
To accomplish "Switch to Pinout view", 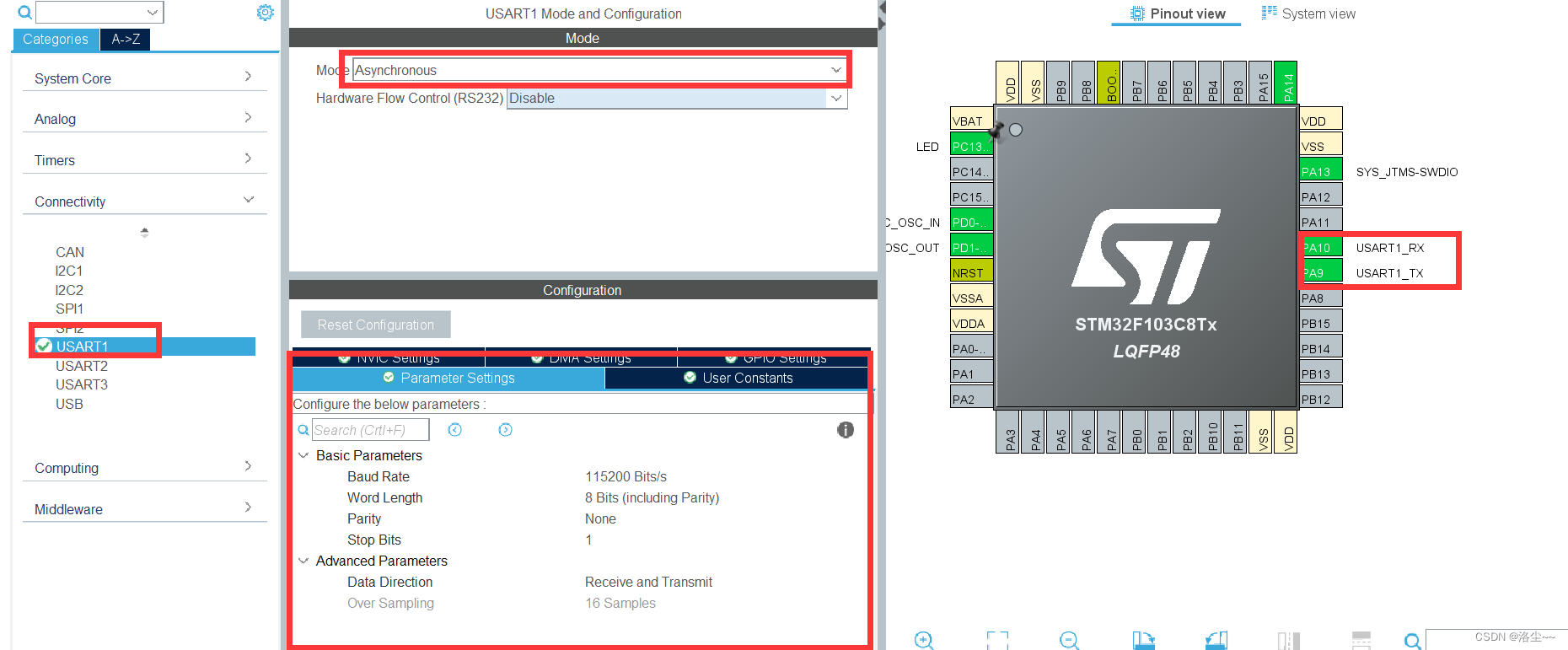I will [x=1177, y=13].
